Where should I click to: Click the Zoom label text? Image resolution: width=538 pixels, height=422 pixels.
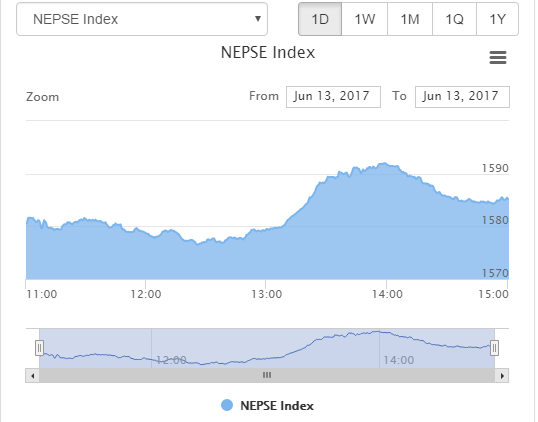click(43, 97)
